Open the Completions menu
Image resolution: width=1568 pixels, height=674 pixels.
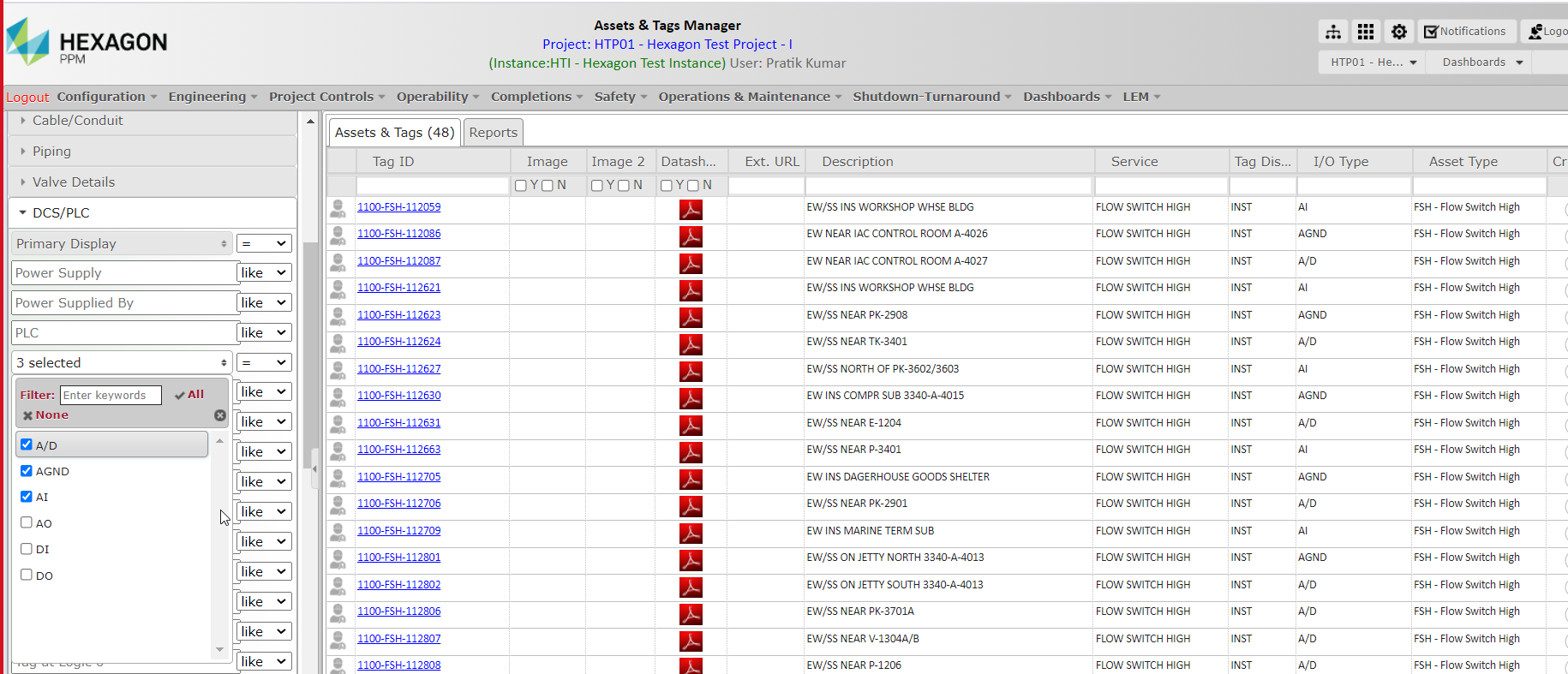(537, 97)
